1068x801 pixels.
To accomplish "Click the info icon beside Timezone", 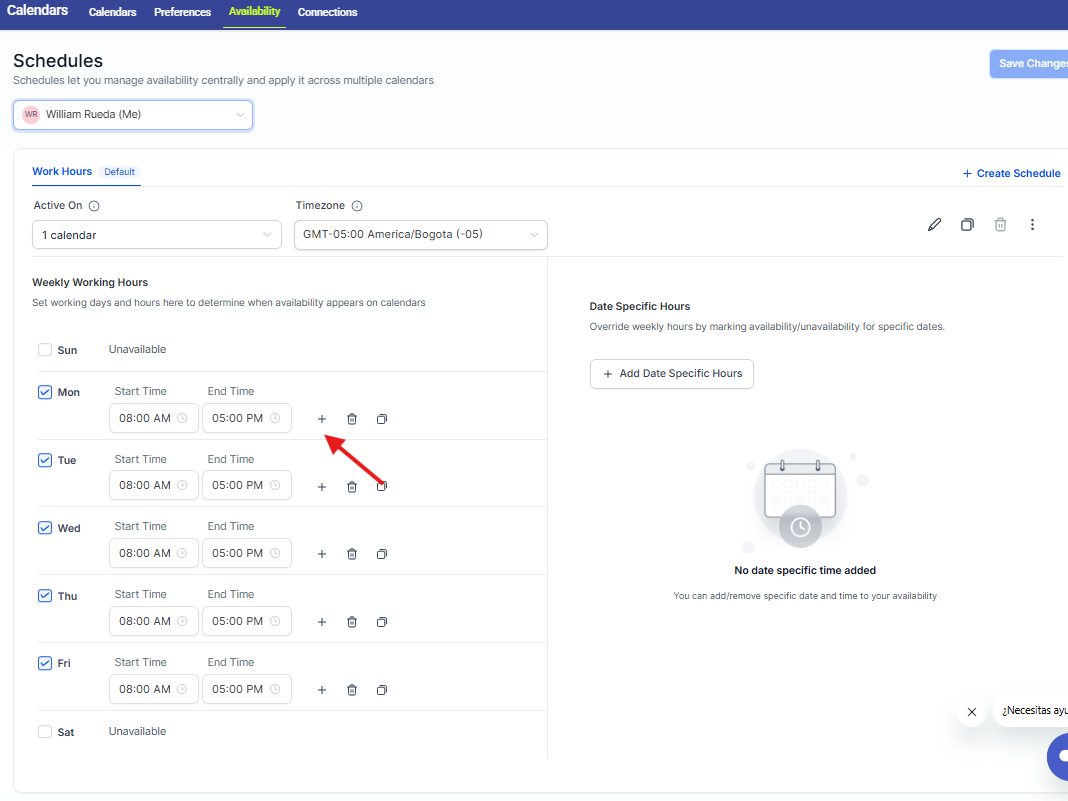I will point(357,206).
